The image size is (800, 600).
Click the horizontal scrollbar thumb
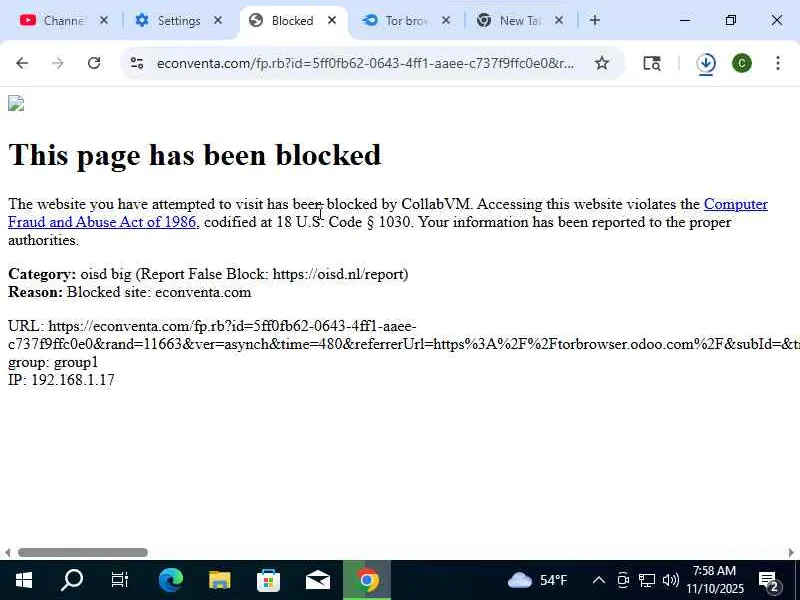(x=83, y=553)
